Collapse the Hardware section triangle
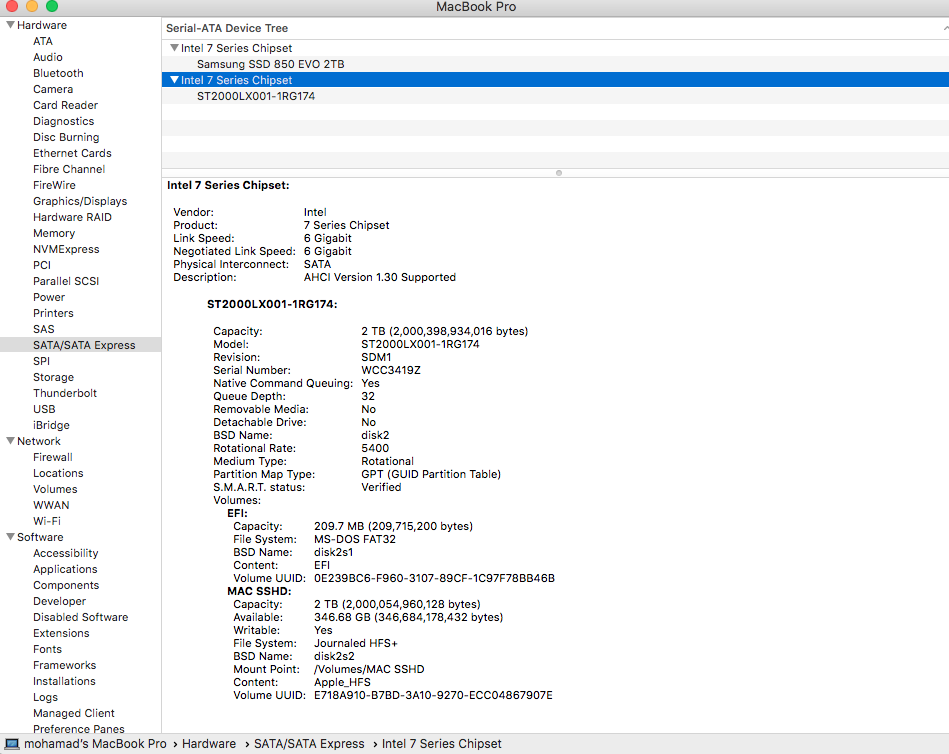The width and height of the screenshot is (949, 754). click(10, 25)
